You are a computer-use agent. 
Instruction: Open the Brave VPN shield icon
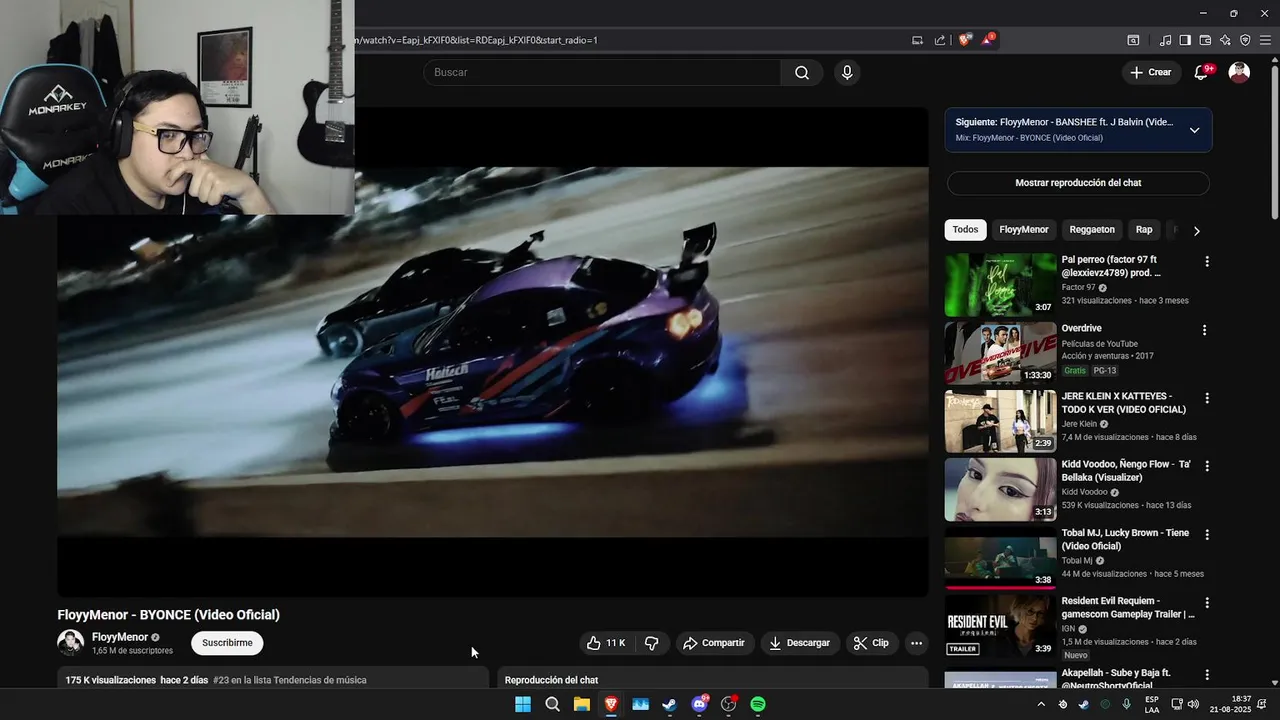(1245, 40)
